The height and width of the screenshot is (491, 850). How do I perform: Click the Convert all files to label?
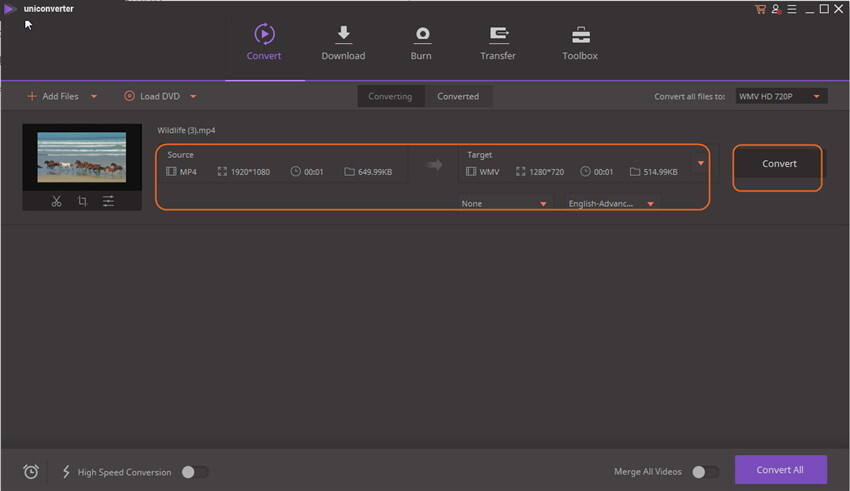tap(690, 96)
